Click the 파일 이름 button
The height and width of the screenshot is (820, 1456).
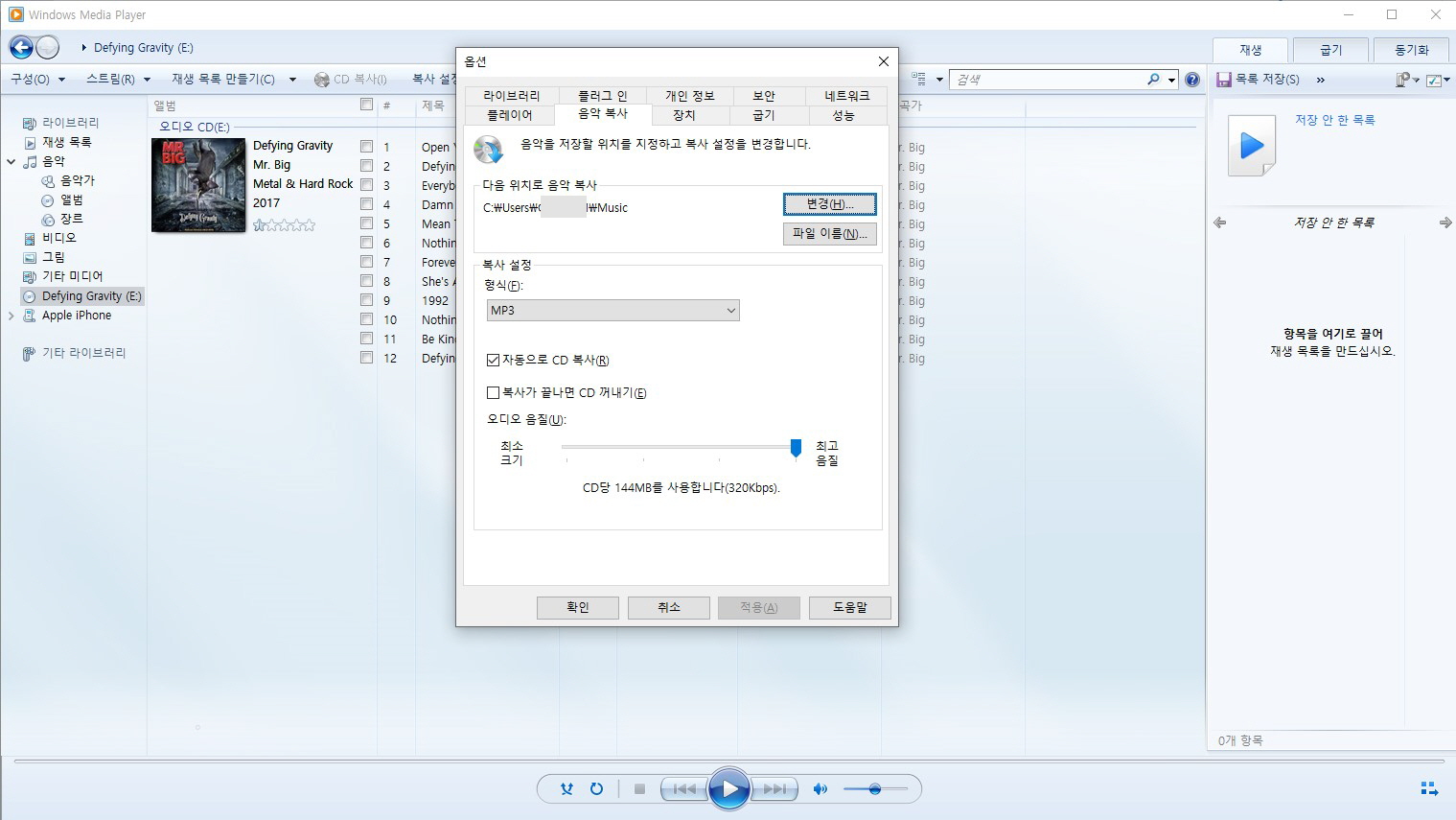pyautogui.click(x=830, y=233)
